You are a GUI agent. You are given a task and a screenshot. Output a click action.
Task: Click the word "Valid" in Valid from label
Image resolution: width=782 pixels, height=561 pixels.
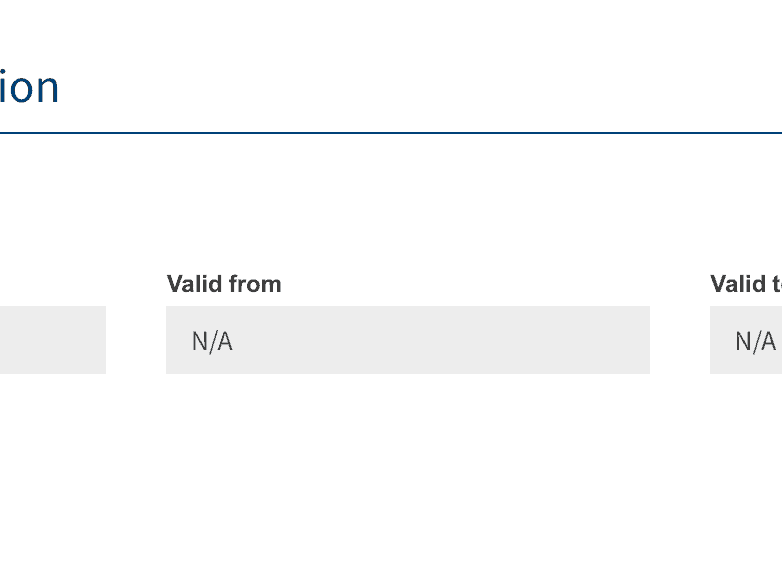tap(194, 284)
